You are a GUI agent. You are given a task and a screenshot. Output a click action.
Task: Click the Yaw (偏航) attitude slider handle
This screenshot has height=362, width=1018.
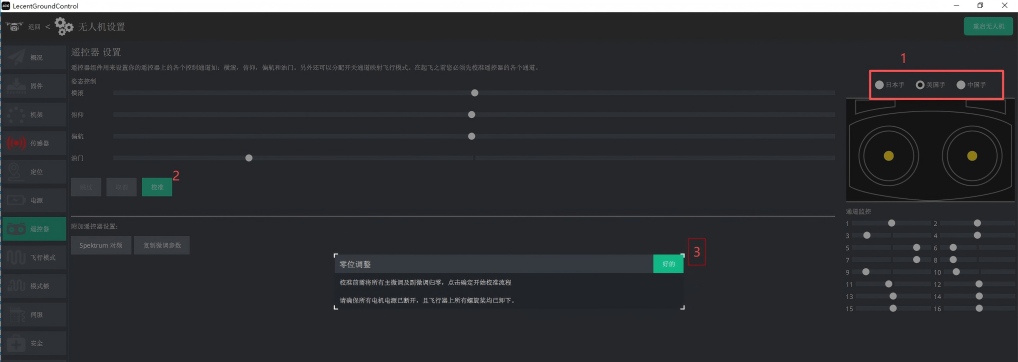(471, 136)
